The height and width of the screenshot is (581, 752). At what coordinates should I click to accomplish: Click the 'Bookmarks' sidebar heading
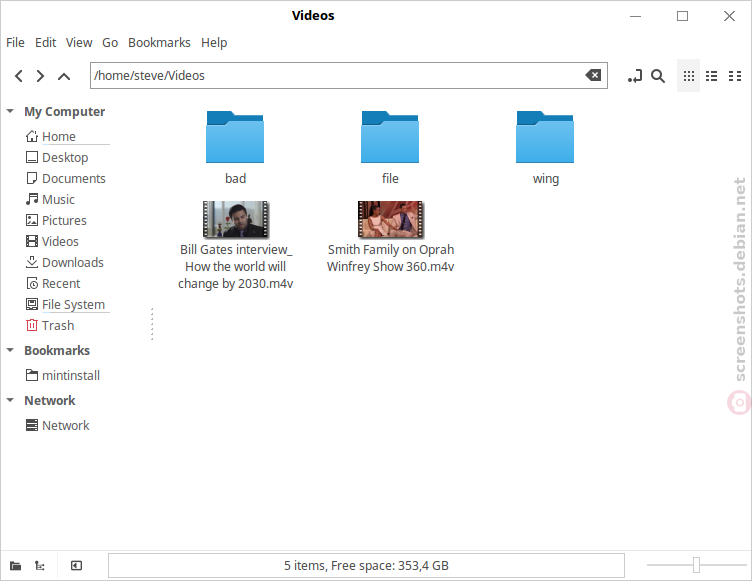57,350
